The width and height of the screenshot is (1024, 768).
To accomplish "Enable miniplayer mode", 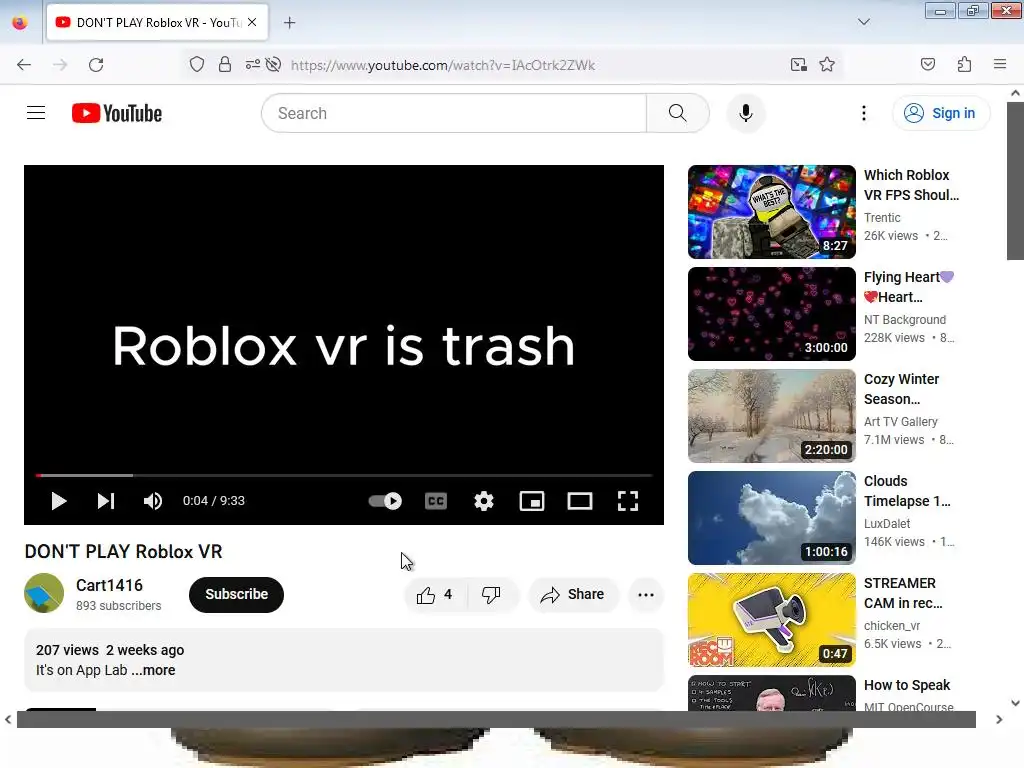I will (x=532, y=501).
